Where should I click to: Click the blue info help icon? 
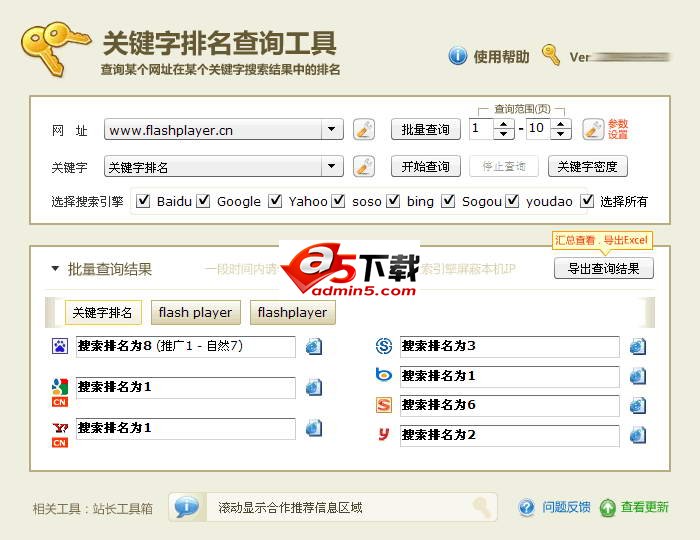tap(457, 56)
